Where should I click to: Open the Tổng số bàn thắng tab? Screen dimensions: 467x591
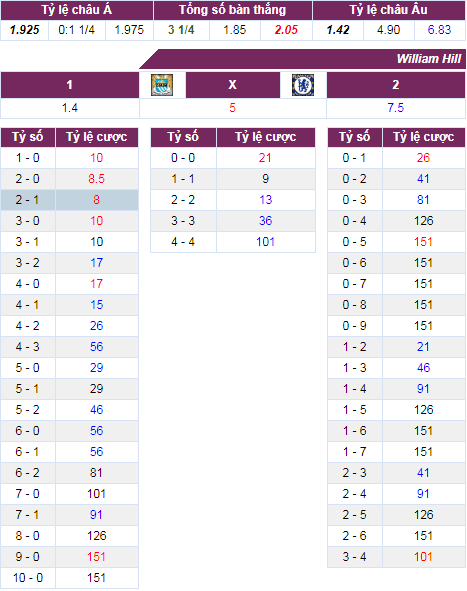[233, 10]
